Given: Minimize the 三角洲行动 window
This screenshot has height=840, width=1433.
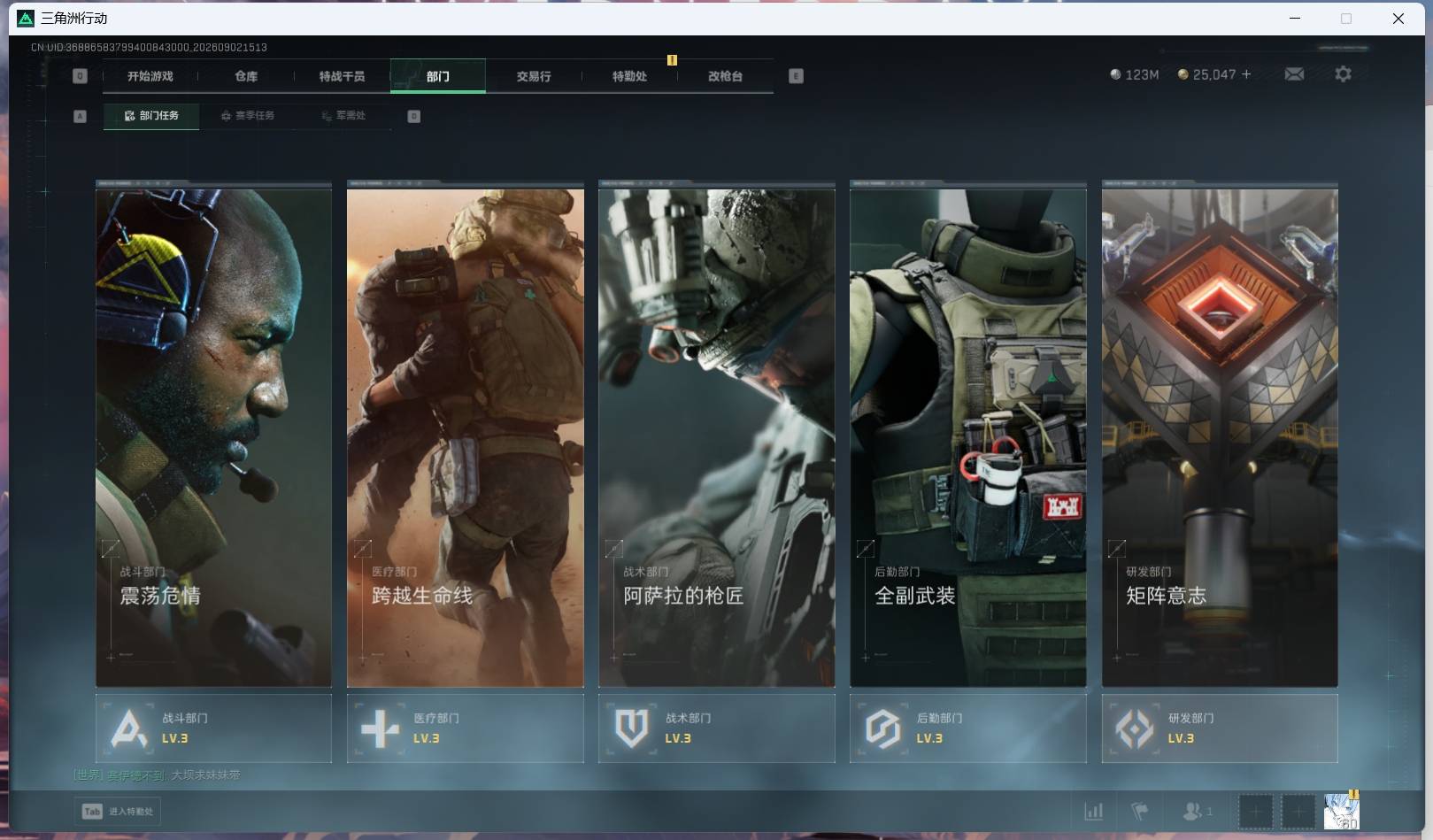Looking at the screenshot, I should tap(1295, 18).
